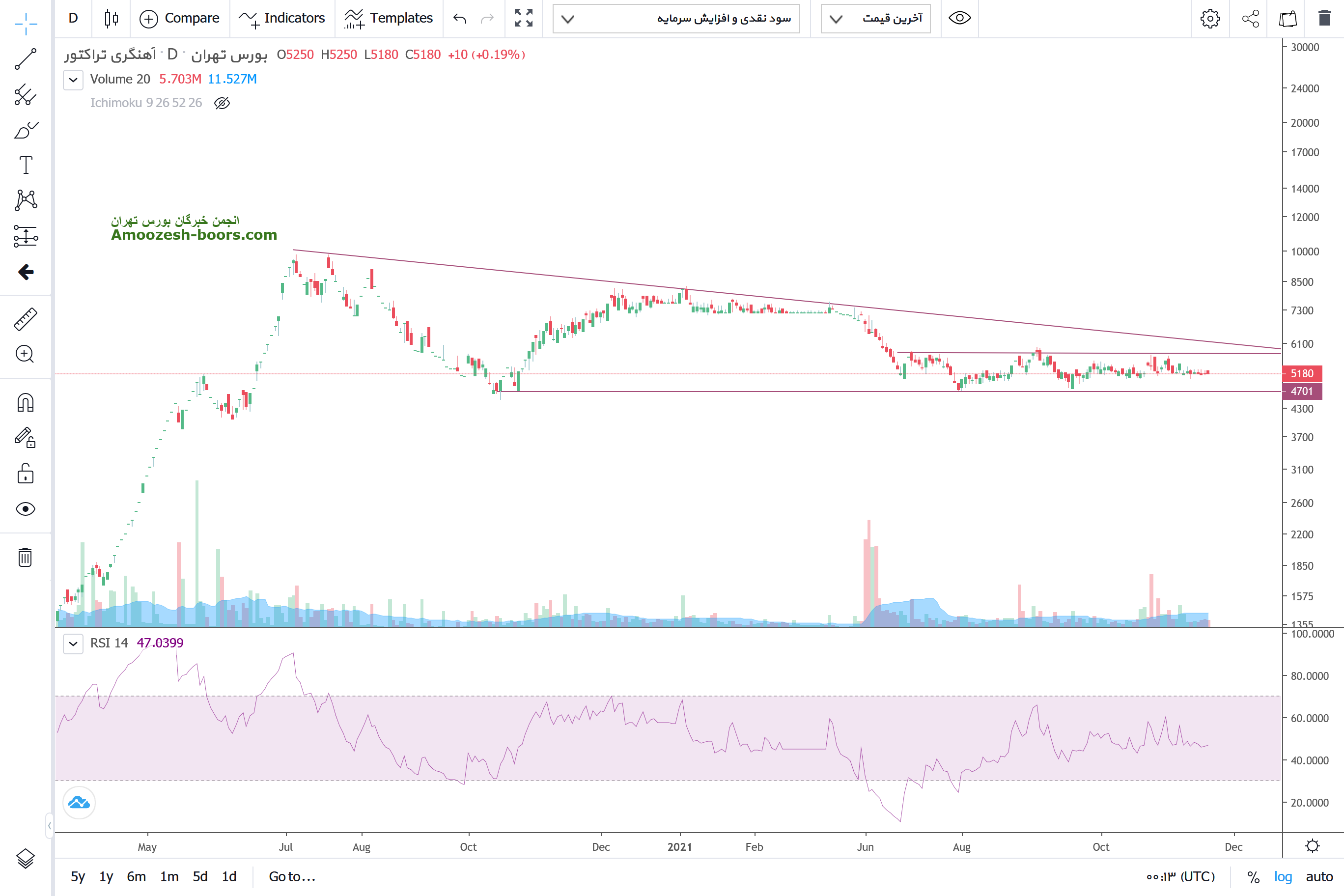This screenshot has width=1344, height=896.
Task: Collapse the Volume indicator legend chevron
Action: coord(73,80)
